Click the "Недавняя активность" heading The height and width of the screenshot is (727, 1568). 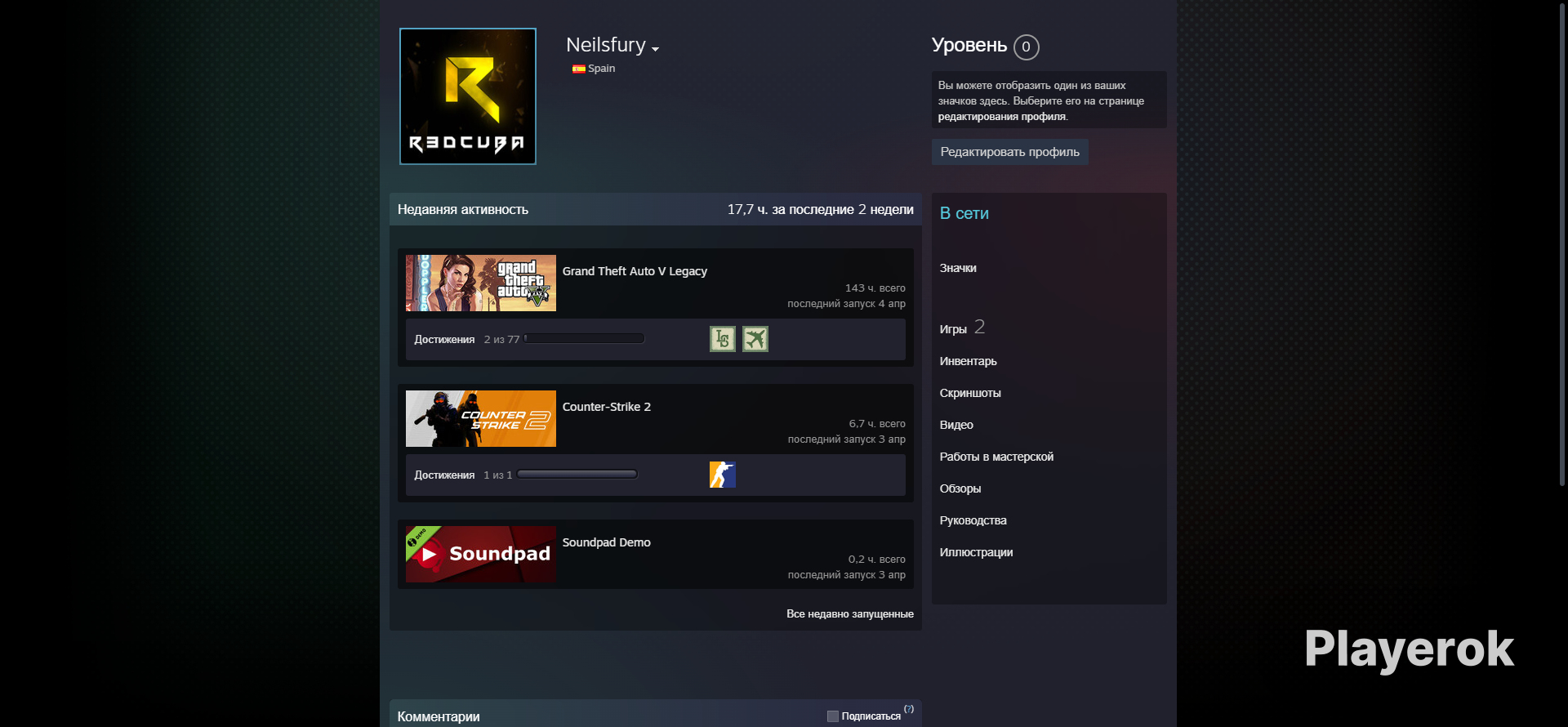463,210
